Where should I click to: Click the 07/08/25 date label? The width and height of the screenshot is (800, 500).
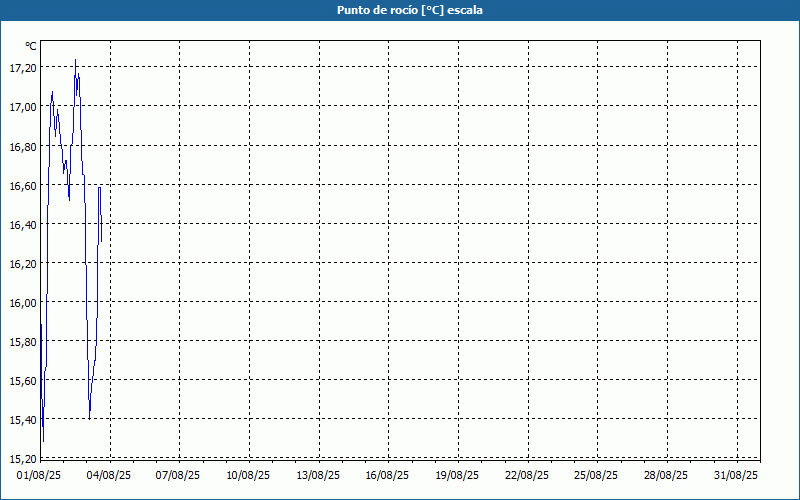click(178, 476)
